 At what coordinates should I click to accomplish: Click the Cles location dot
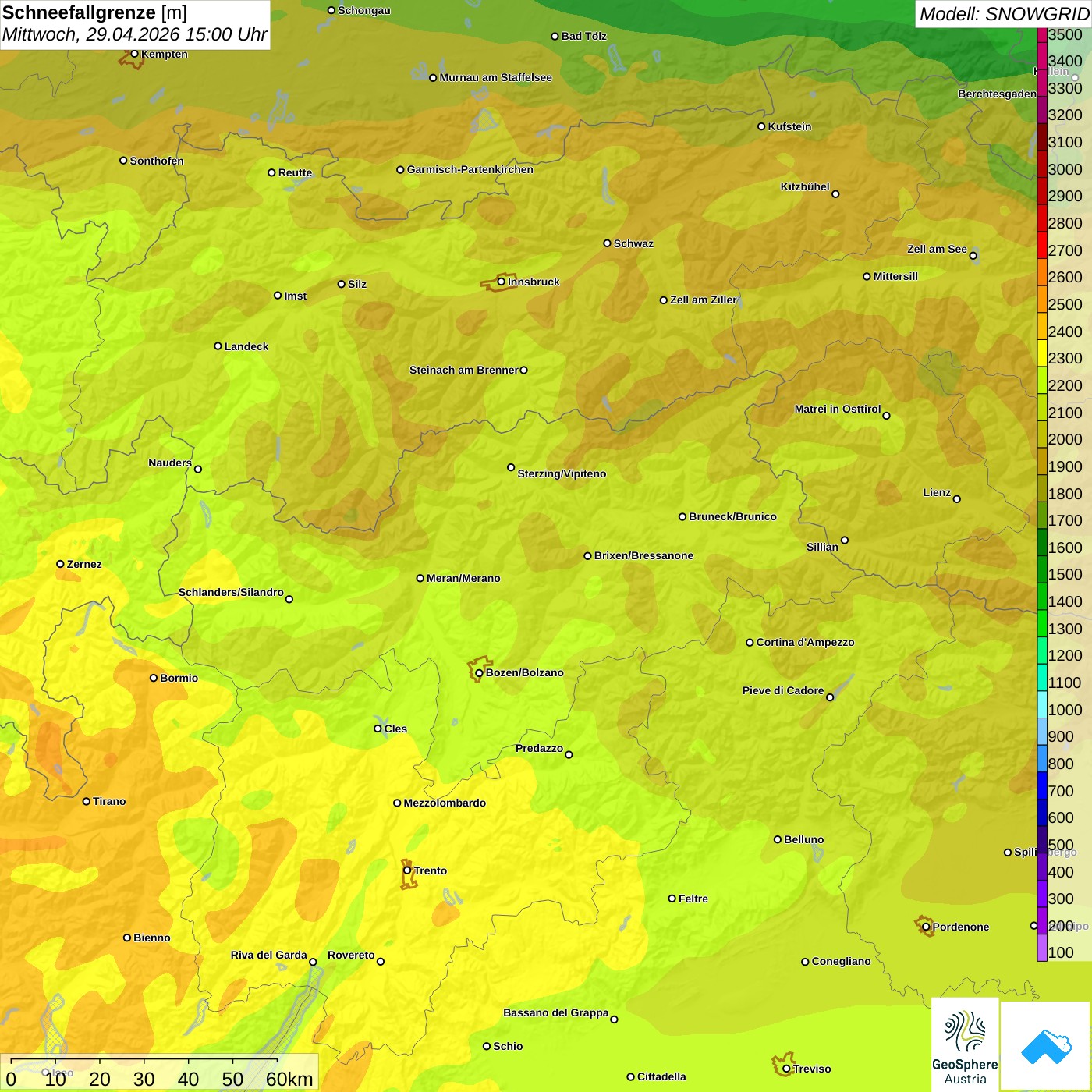click(x=378, y=729)
